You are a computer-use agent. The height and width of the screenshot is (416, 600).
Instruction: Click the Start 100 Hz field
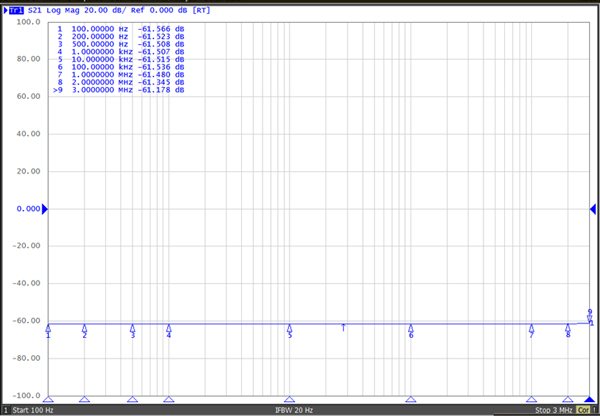(x=32, y=410)
